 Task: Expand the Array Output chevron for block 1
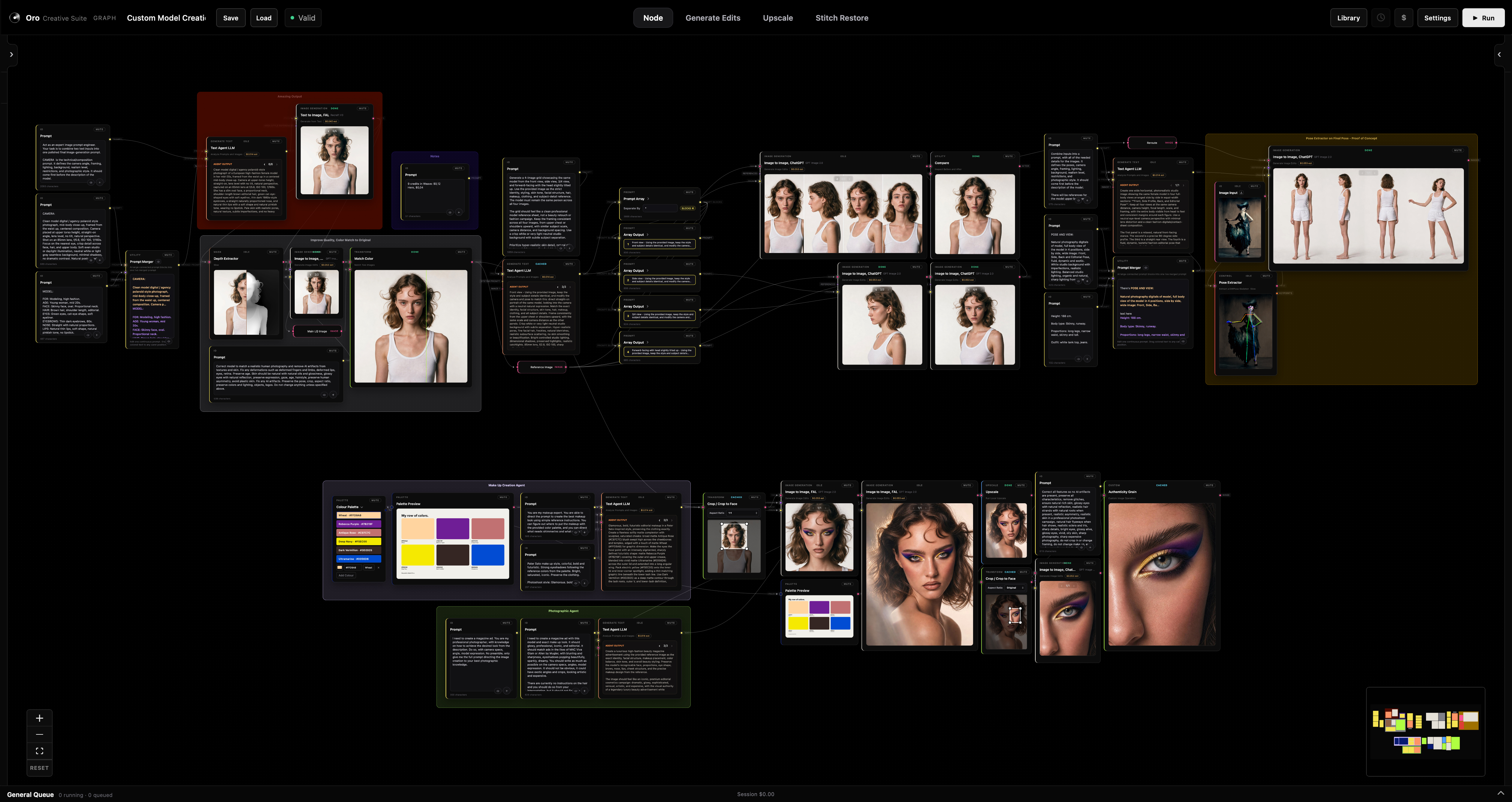click(647, 235)
